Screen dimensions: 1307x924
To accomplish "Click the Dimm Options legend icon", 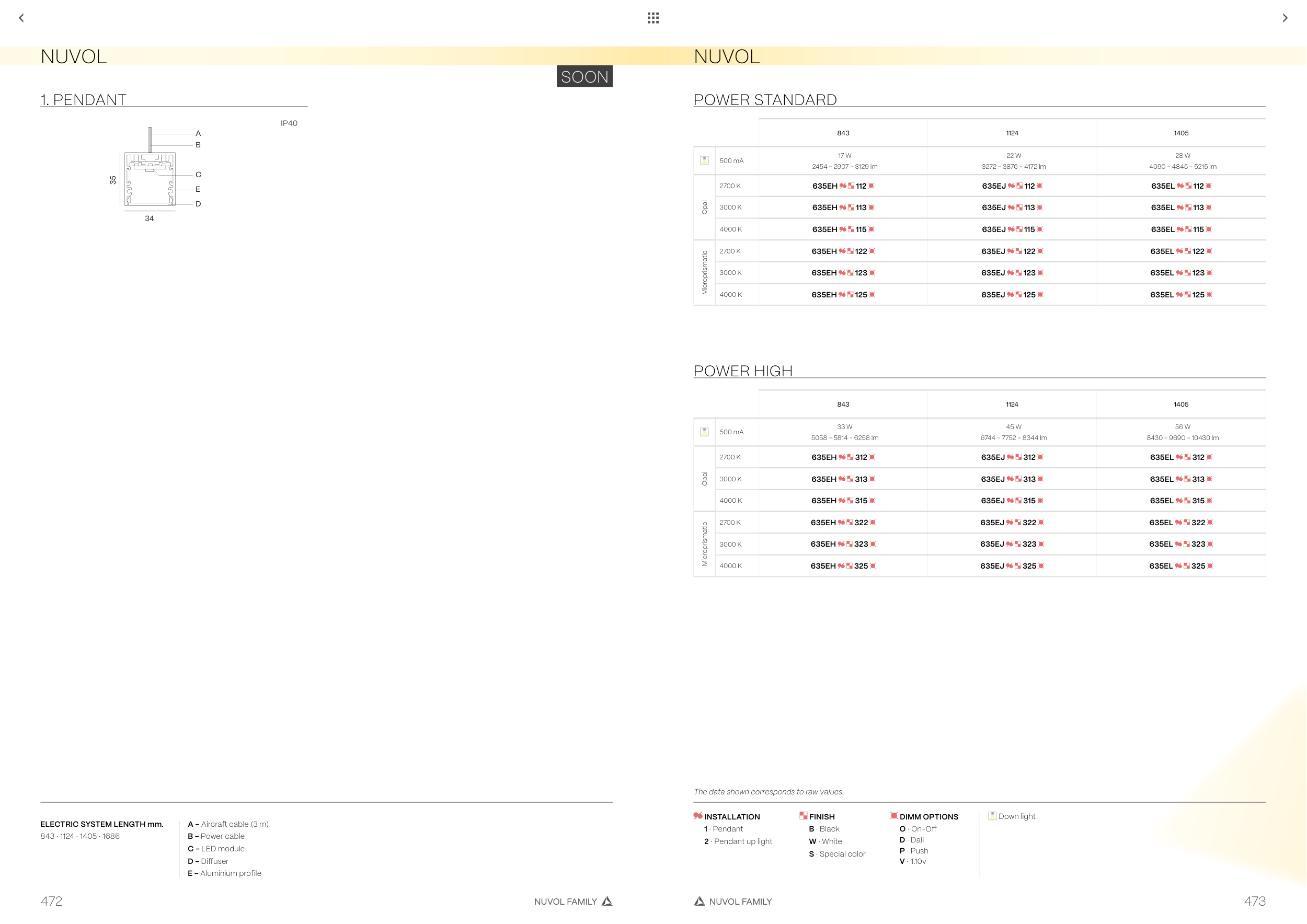I will (x=893, y=816).
